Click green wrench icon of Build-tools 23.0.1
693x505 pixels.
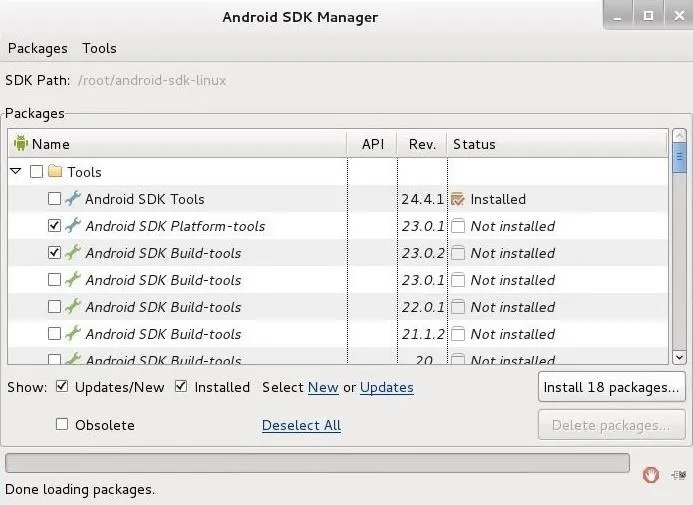coord(73,279)
